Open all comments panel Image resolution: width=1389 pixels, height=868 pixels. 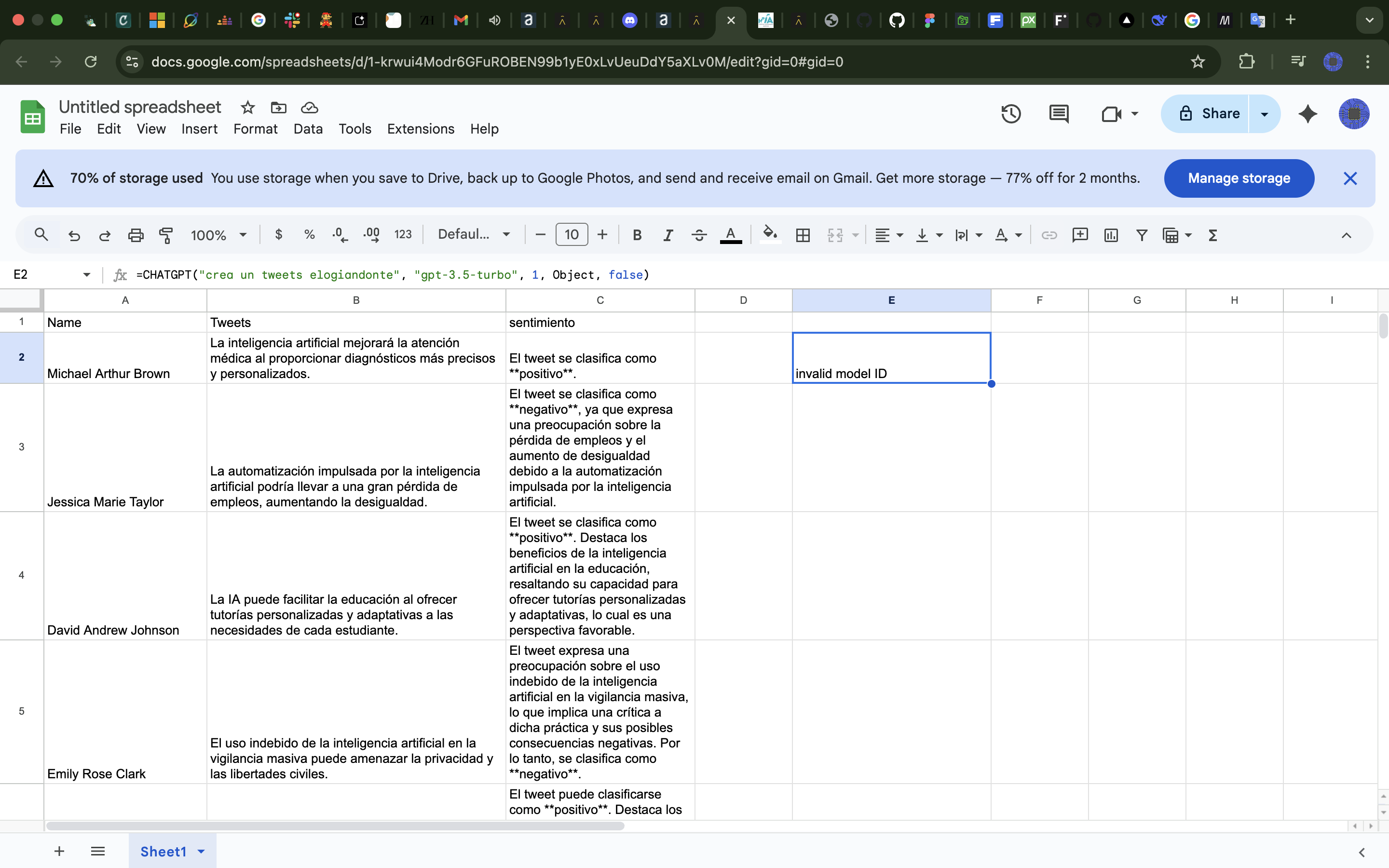(1059, 114)
